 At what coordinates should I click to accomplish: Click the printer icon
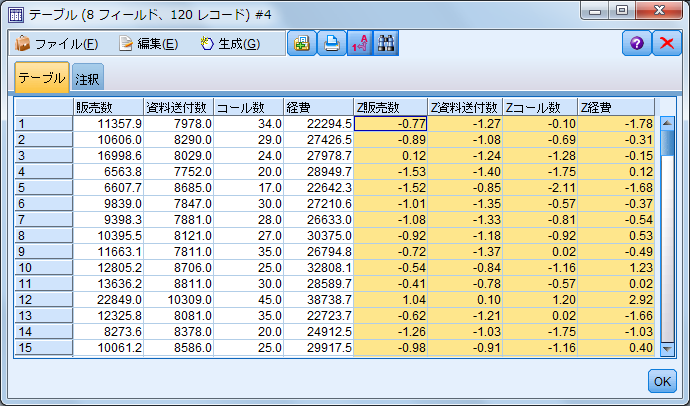331,43
